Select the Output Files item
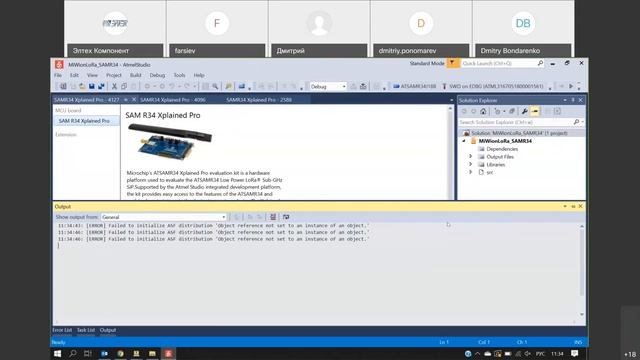640x360 pixels. click(500, 157)
